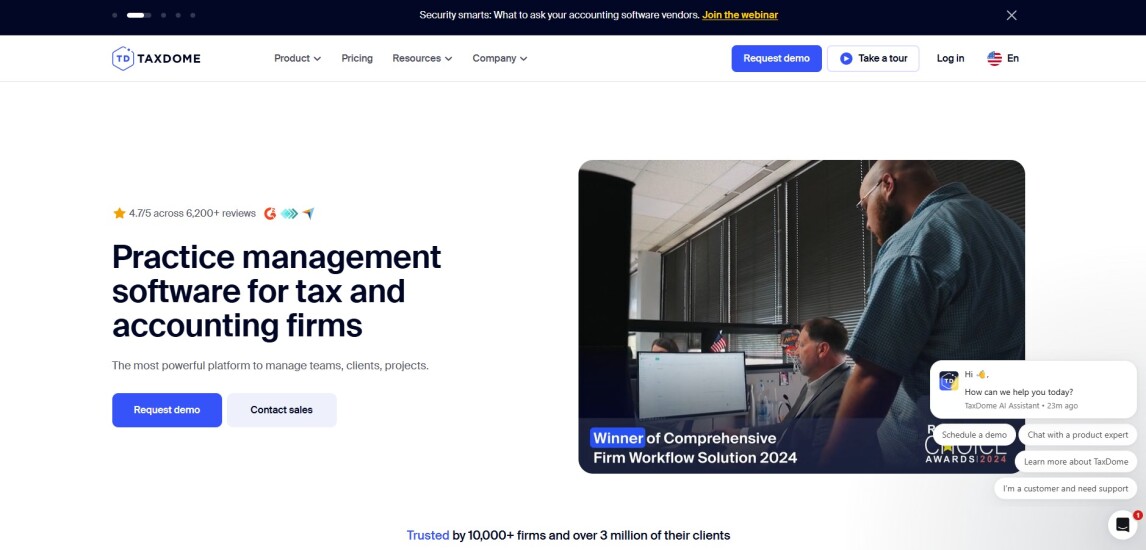This screenshot has height=550, width=1146.
Task: Click the GetApp reviews arrows icon
Action: point(289,213)
